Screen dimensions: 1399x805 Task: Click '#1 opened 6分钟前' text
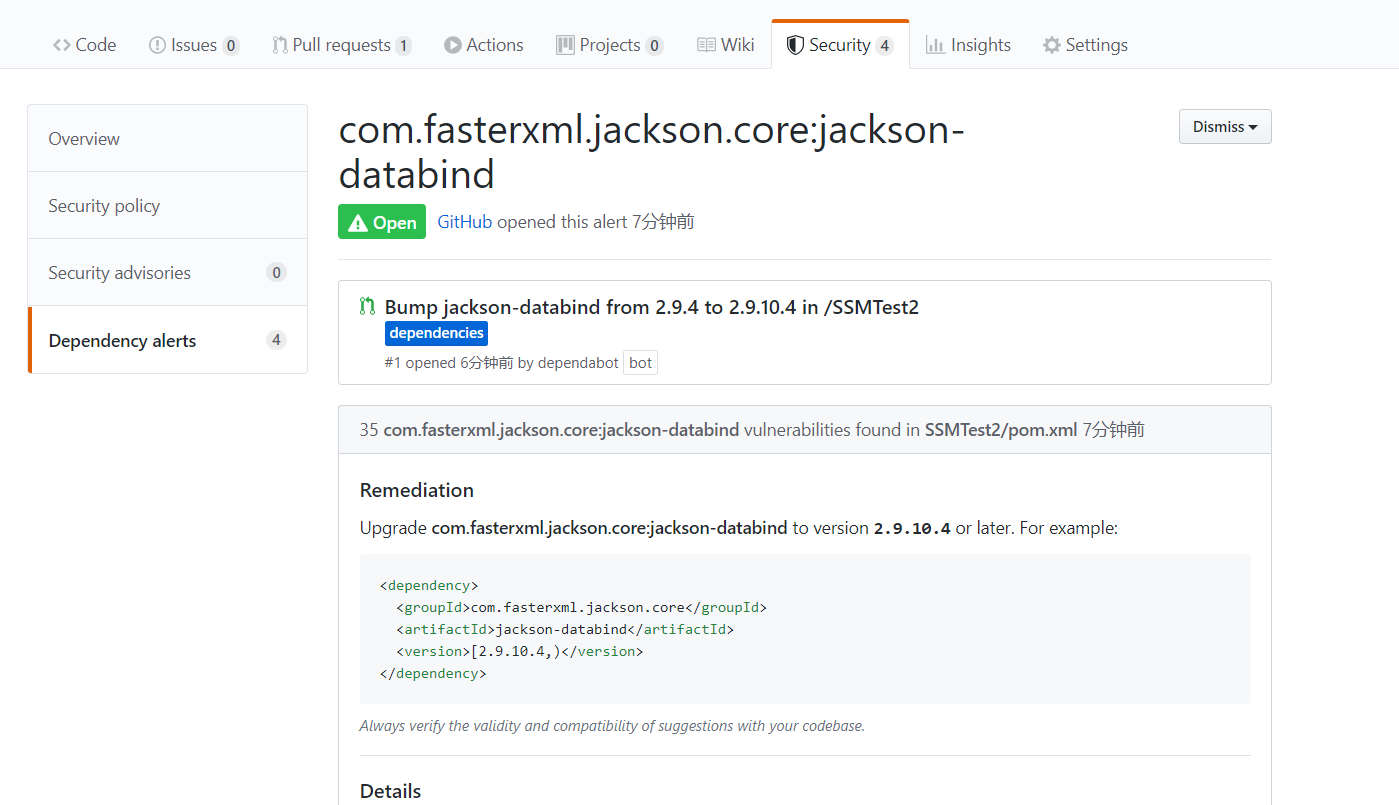[449, 363]
